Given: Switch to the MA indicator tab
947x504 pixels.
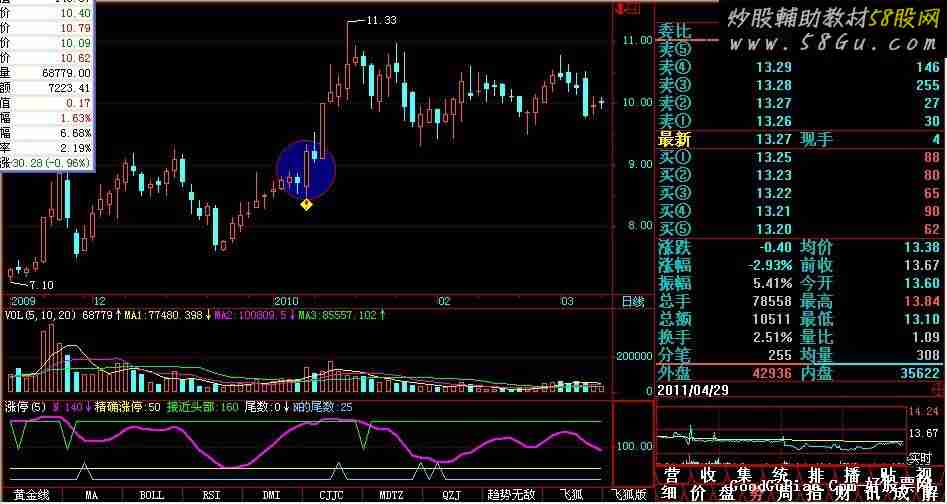Looking at the screenshot, I should tap(91, 495).
